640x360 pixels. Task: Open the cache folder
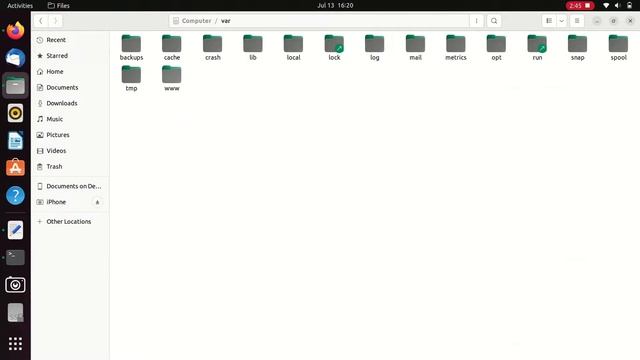(171, 48)
